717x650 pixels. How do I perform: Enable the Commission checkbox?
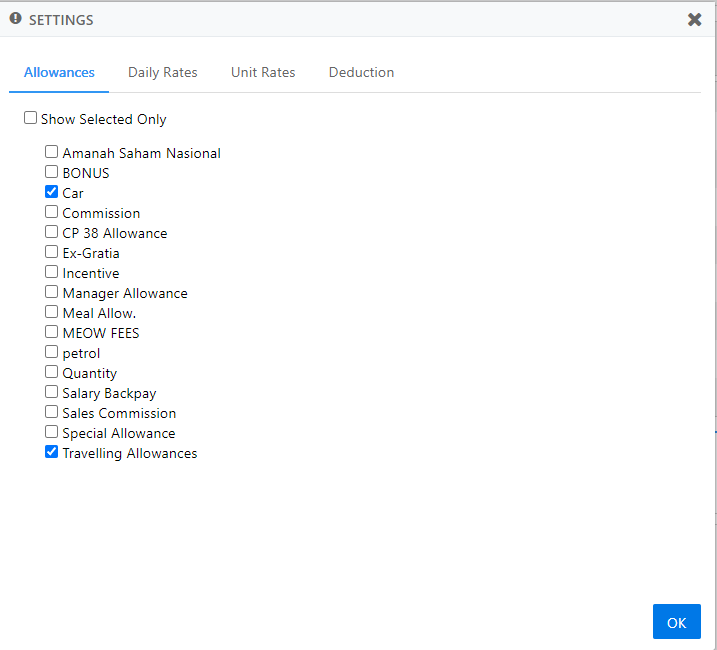pyautogui.click(x=51, y=212)
